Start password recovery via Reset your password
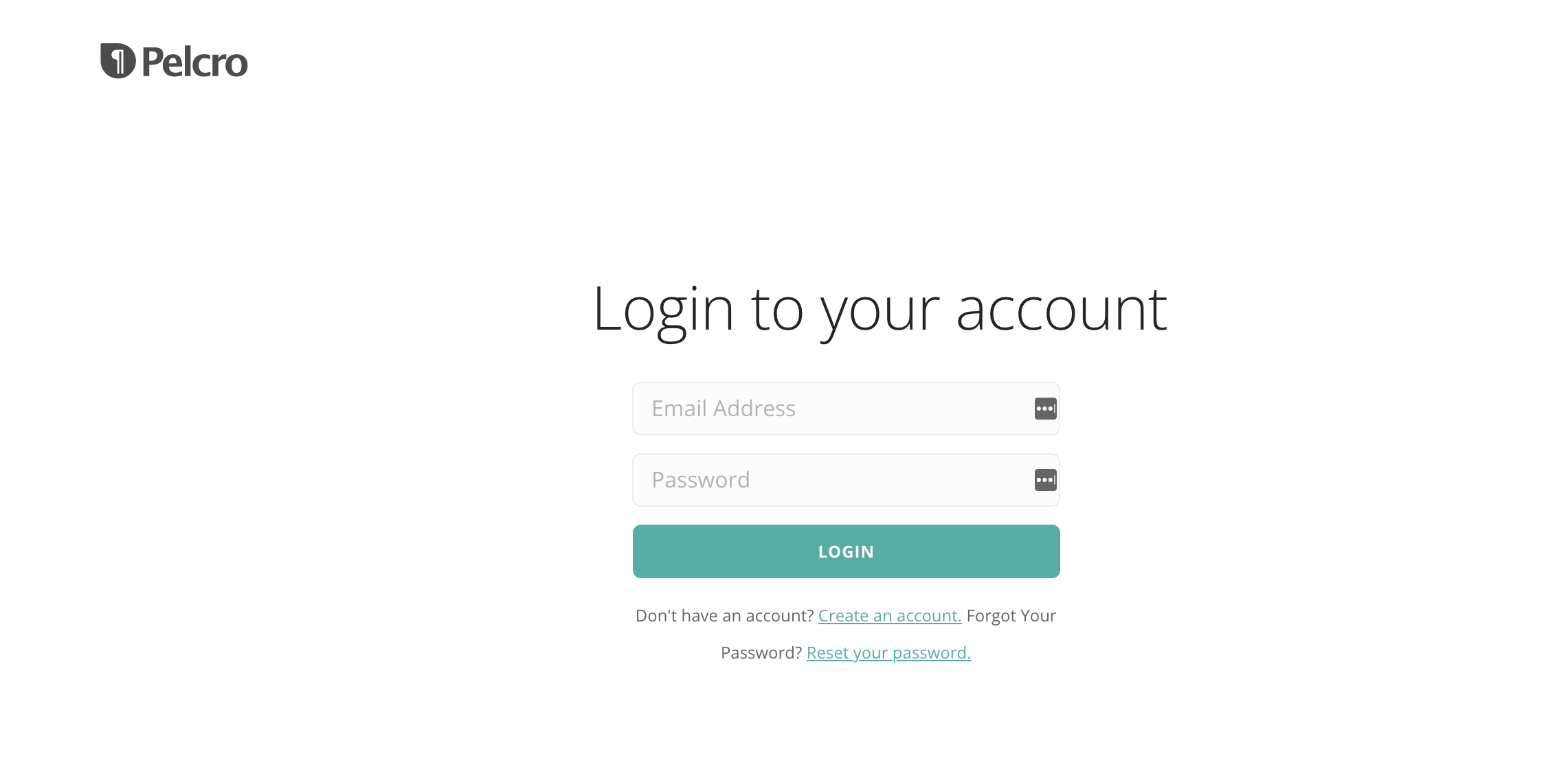This screenshot has width=1568, height=765. 888,653
